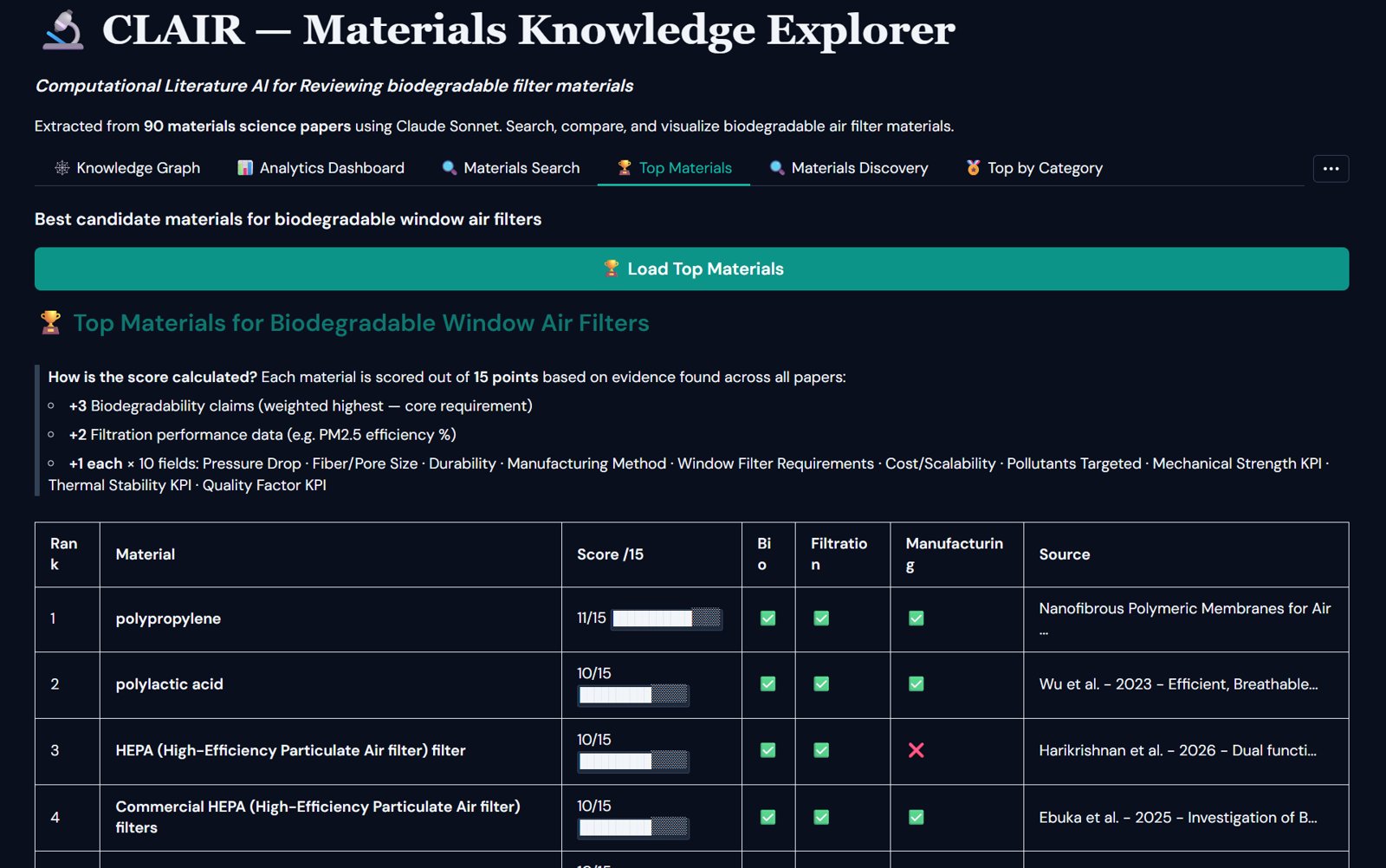Click the Knowledge Graph tab icon
The image size is (1386, 868).
pos(62,168)
